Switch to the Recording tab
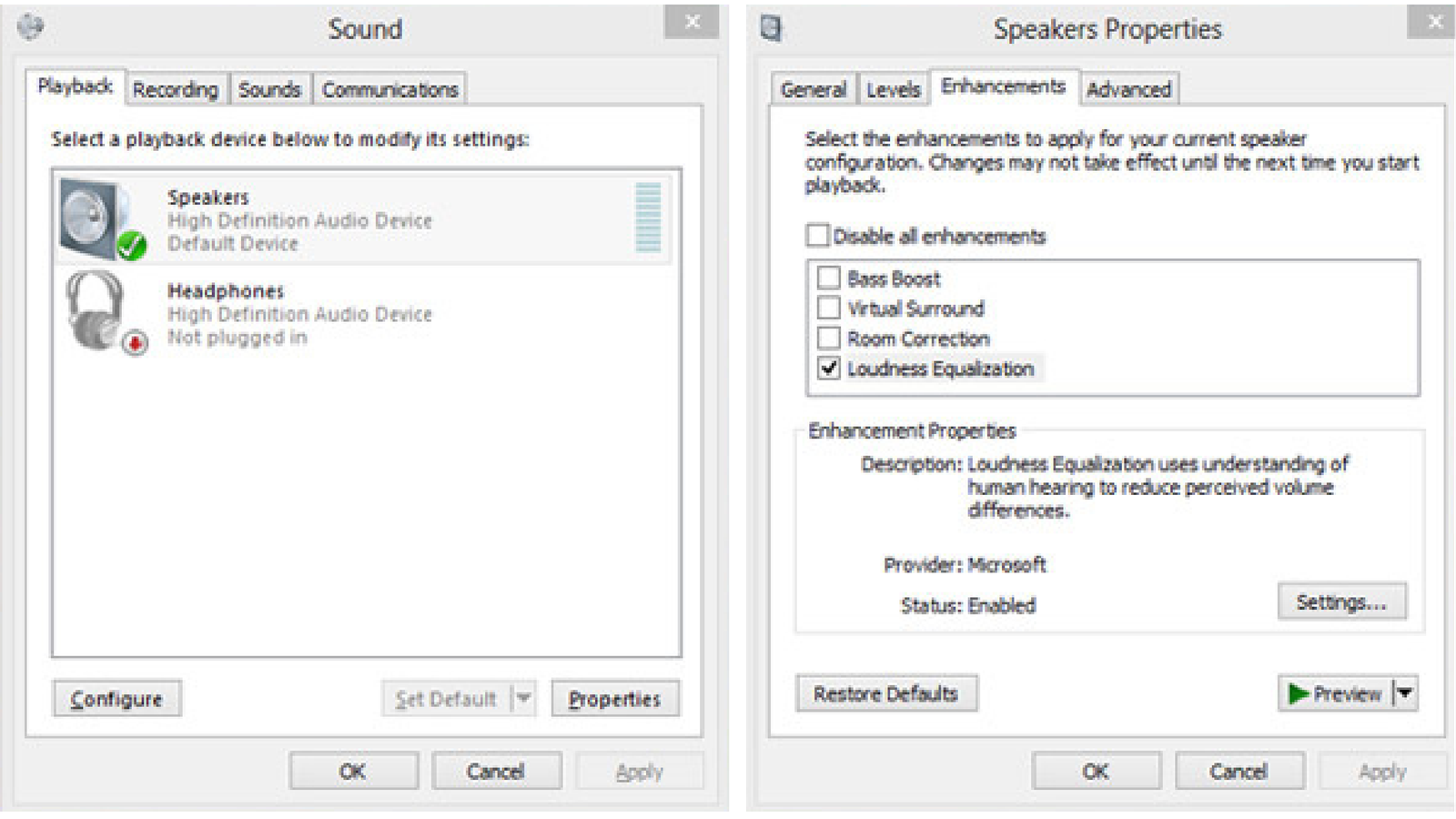The height and width of the screenshot is (819, 1456). click(176, 89)
